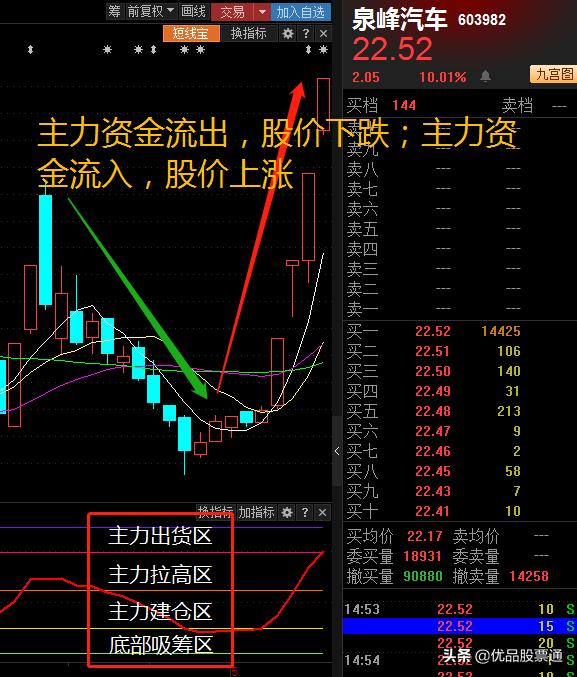Select the 买二 price 22.51
The width and height of the screenshot is (577, 677).
pyautogui.click(x=433, y=351)
